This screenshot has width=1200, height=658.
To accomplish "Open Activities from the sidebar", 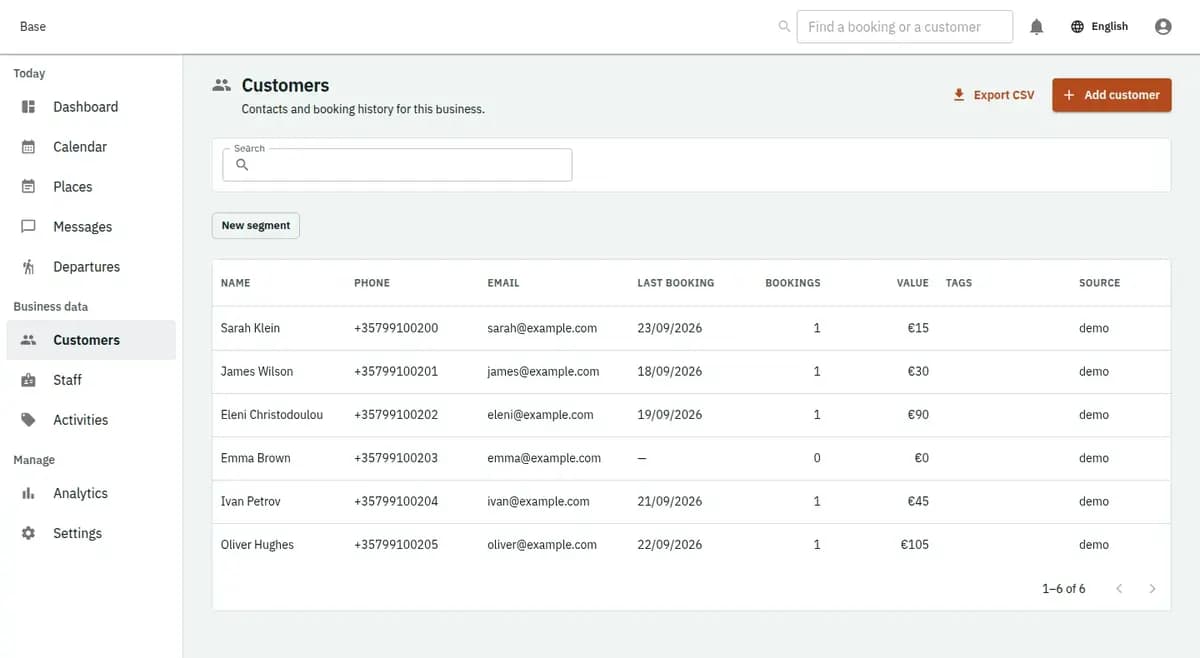I will click(91, 420).
